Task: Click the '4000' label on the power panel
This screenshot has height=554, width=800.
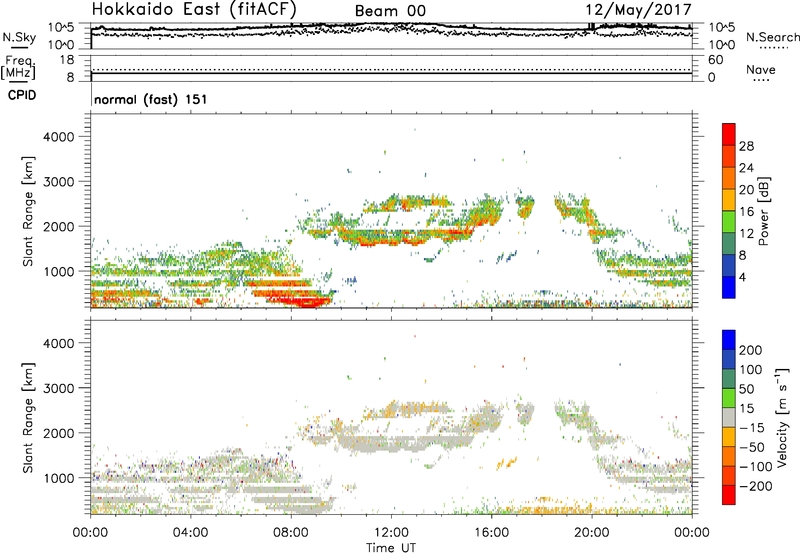Action: click(59, 137)
